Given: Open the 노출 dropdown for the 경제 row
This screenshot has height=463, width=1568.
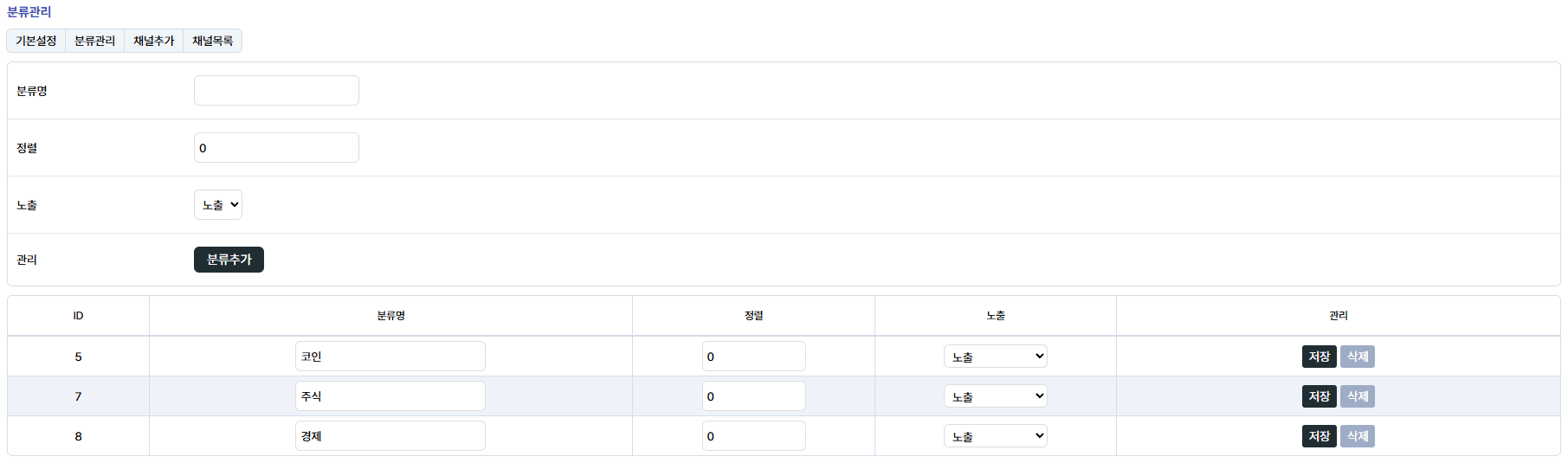Looking at the screenshot, I should [995, 436].
